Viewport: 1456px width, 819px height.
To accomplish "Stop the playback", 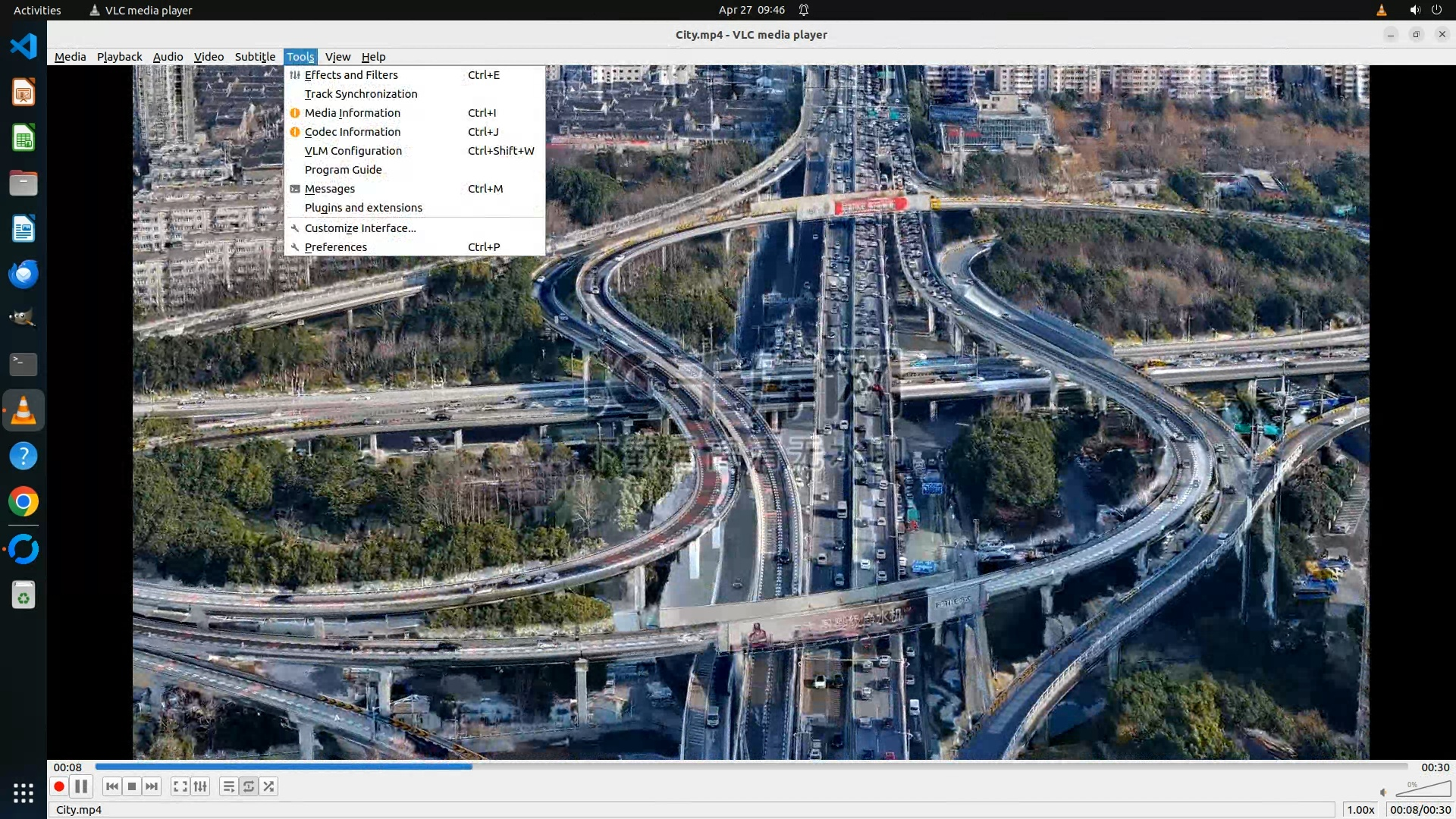I will click(132, 786).
